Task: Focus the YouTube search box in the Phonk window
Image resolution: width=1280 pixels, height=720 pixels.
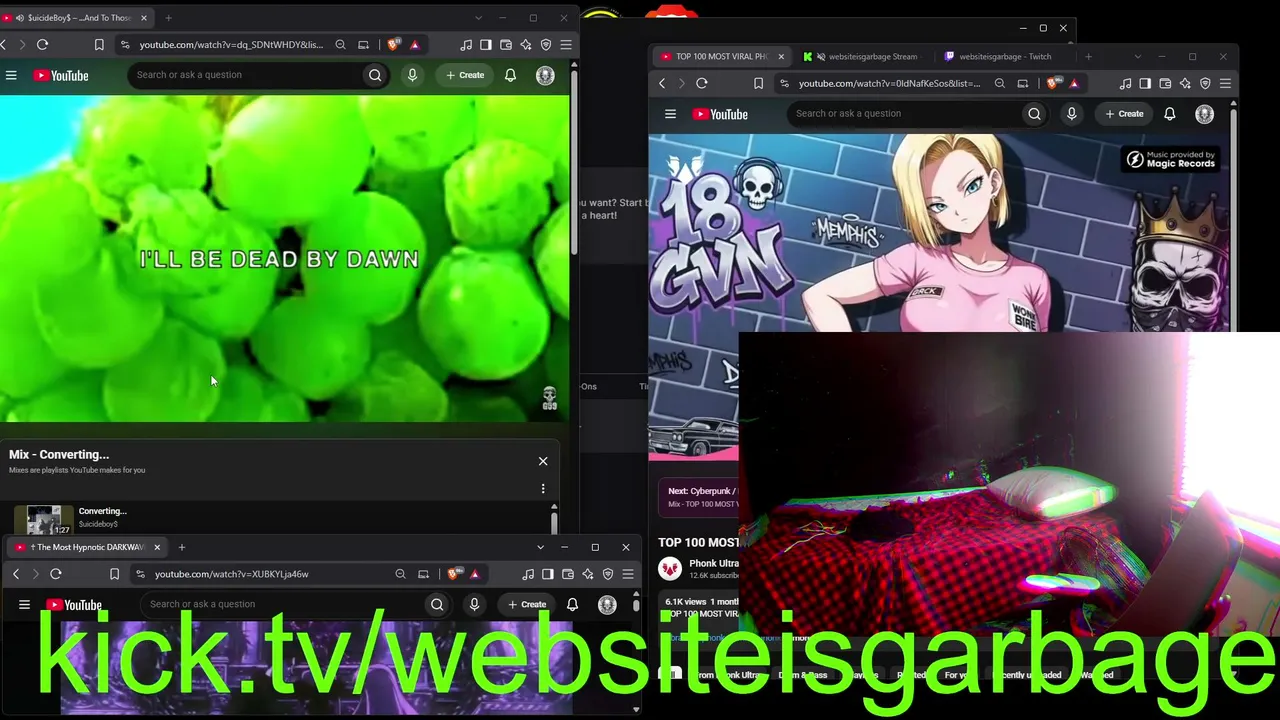Action: (904, 114)
